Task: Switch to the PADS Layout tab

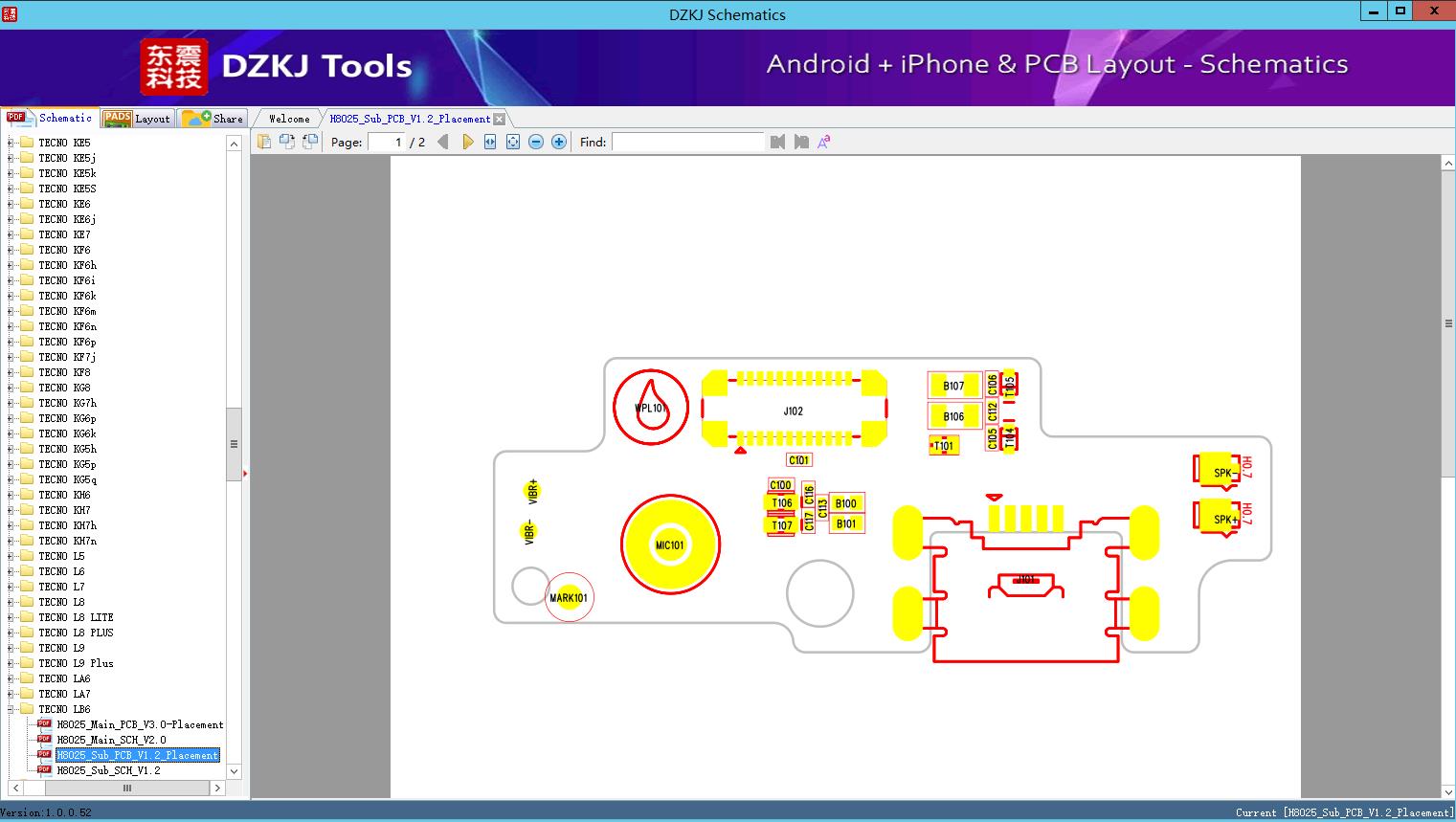Action: tap(137, 118)
